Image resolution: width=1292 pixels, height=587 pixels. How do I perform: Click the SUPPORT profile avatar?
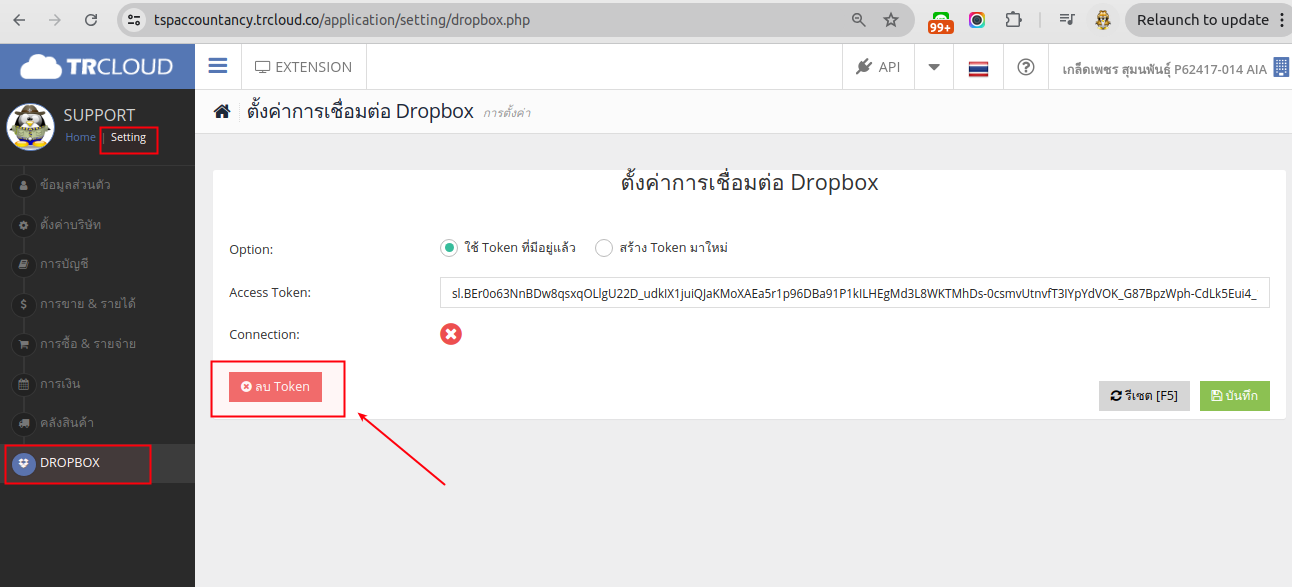(x=30, y=127)
